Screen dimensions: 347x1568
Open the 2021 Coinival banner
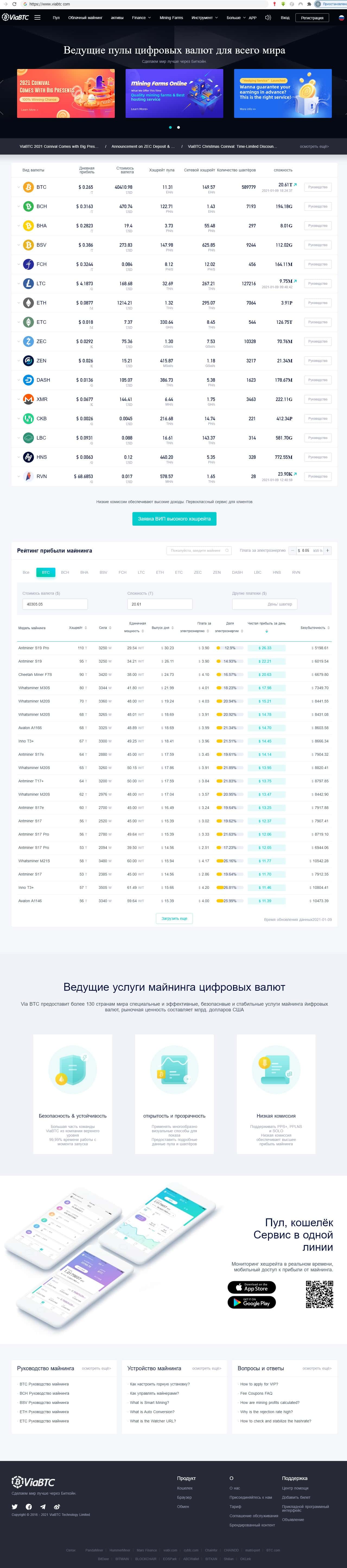coord(66,93)
